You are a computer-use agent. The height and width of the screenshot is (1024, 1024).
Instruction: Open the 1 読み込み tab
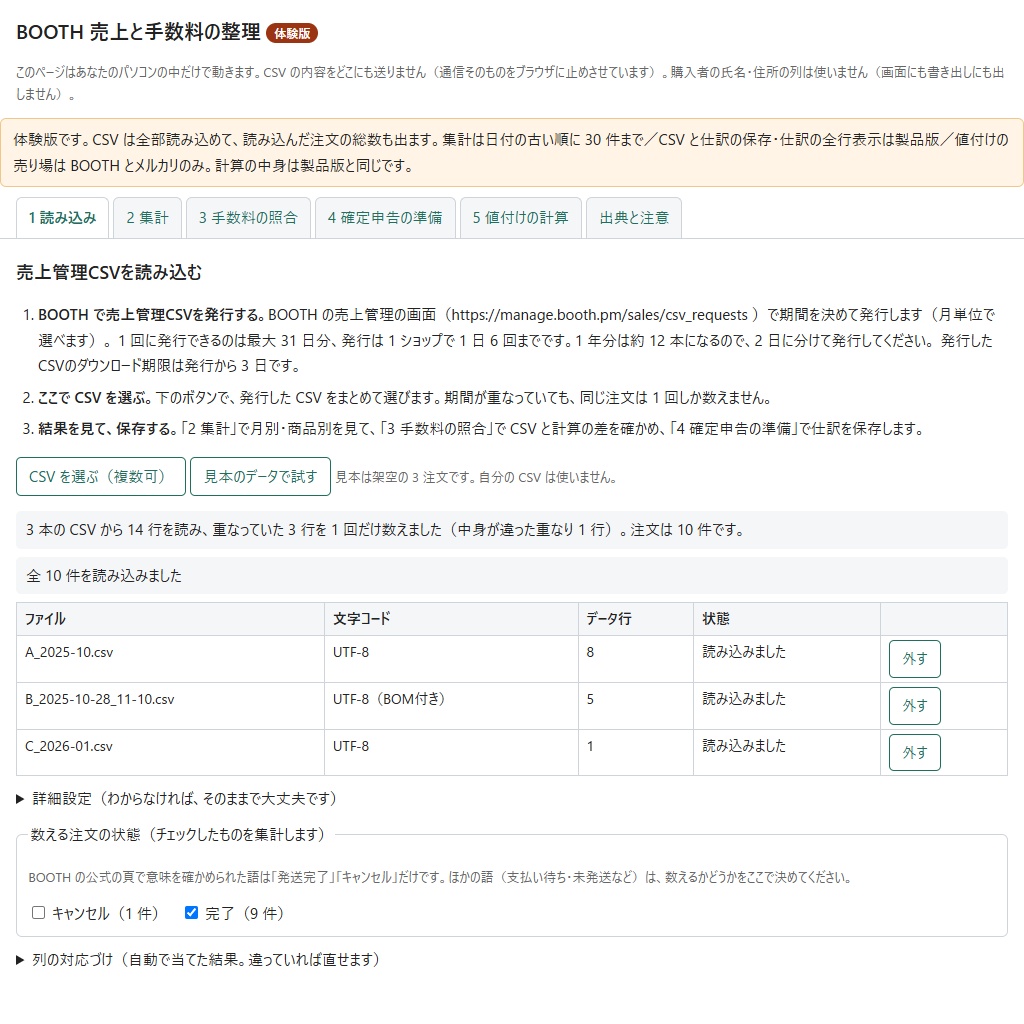[x=62, y=218]
